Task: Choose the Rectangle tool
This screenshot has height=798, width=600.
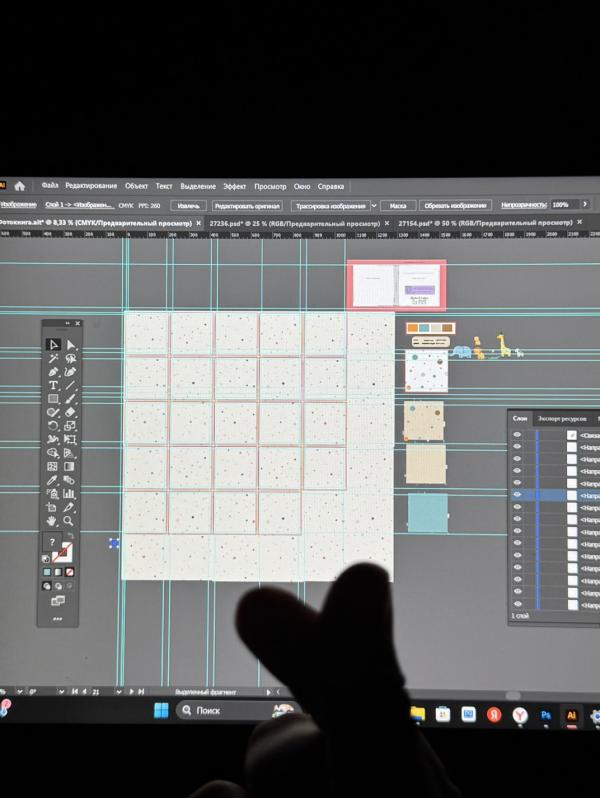Action: (52, 398)
